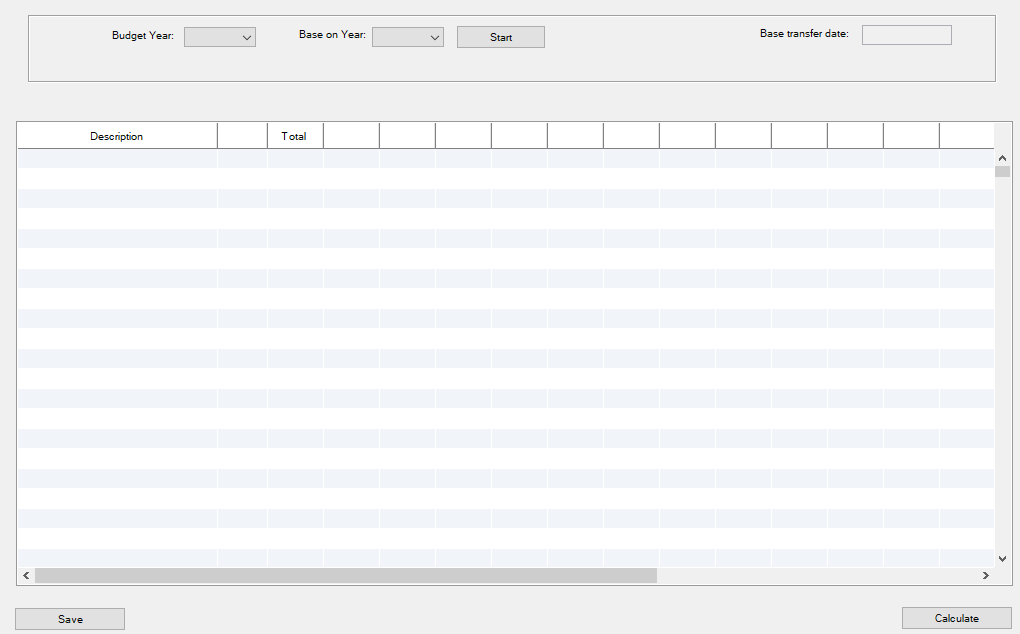
Task: Click the vertical scrollbar down arrow
Action: 1002,558
